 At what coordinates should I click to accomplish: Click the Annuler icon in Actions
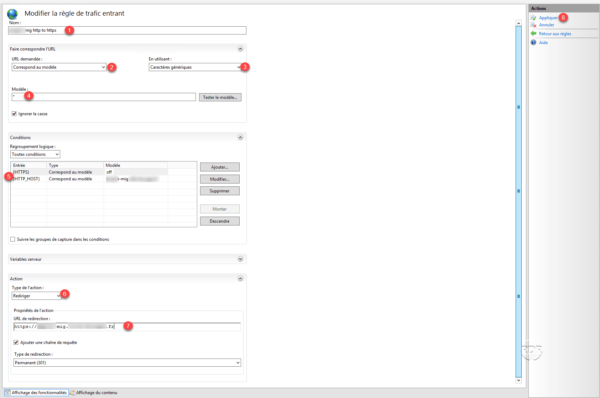533,25
